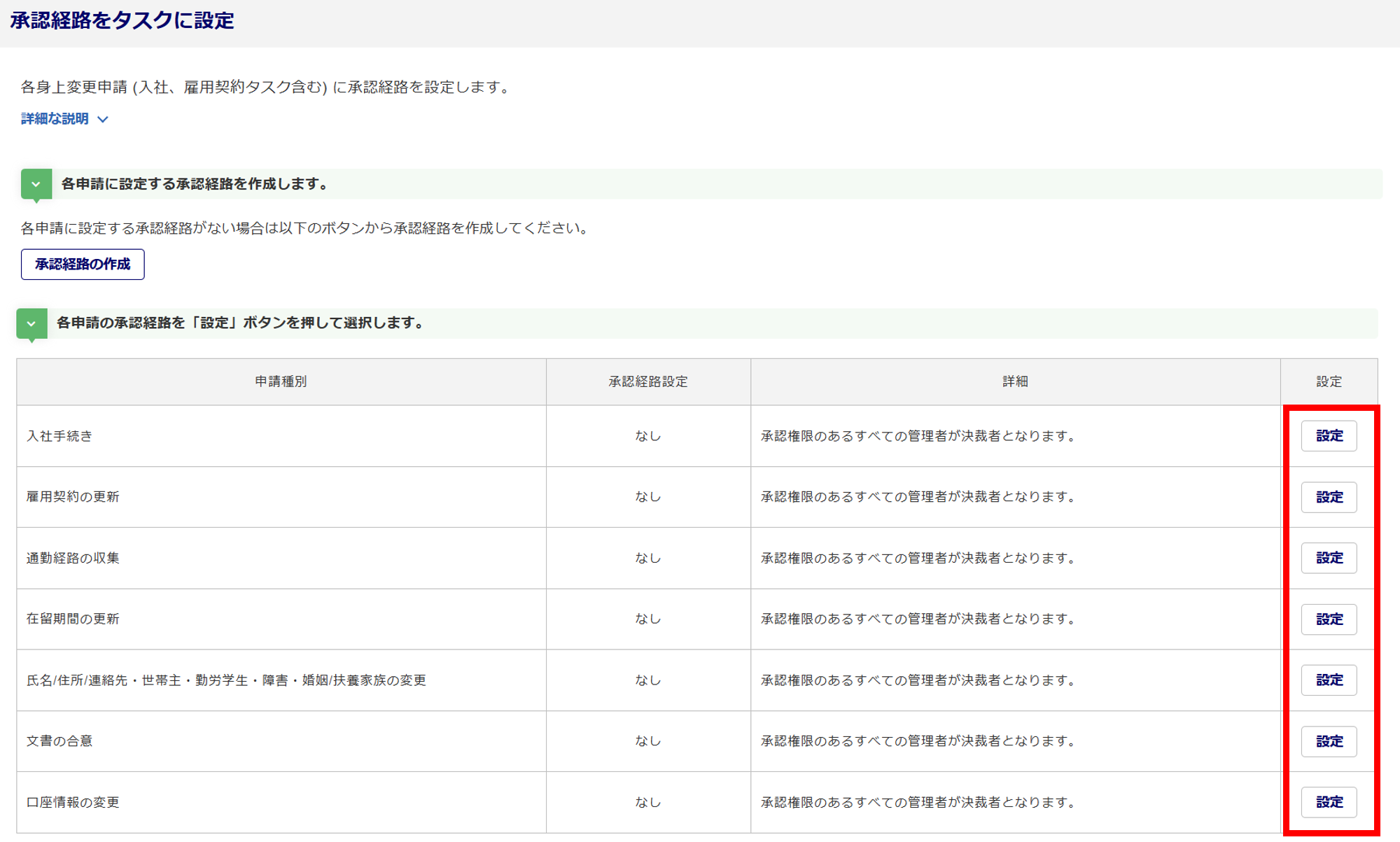Screen dimensions: 1400x842
Task: Click 設定 for 入社手続き row
Action: pyautogui.click(x=1329, y=436)
